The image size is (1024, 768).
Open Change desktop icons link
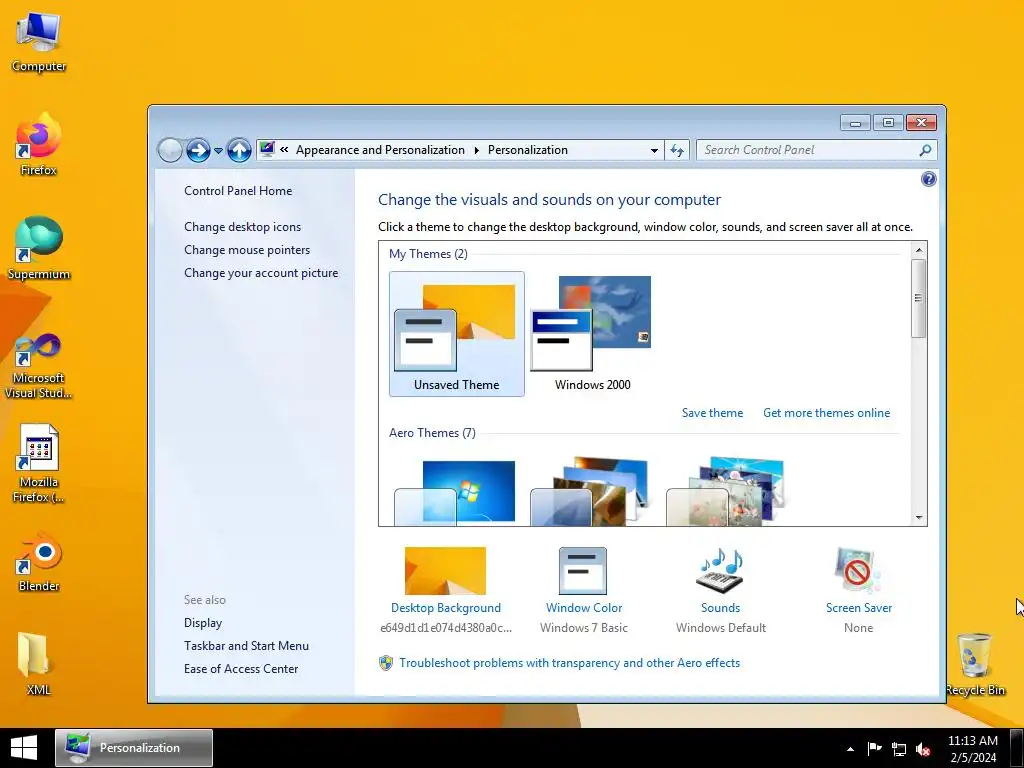point(242,227)
